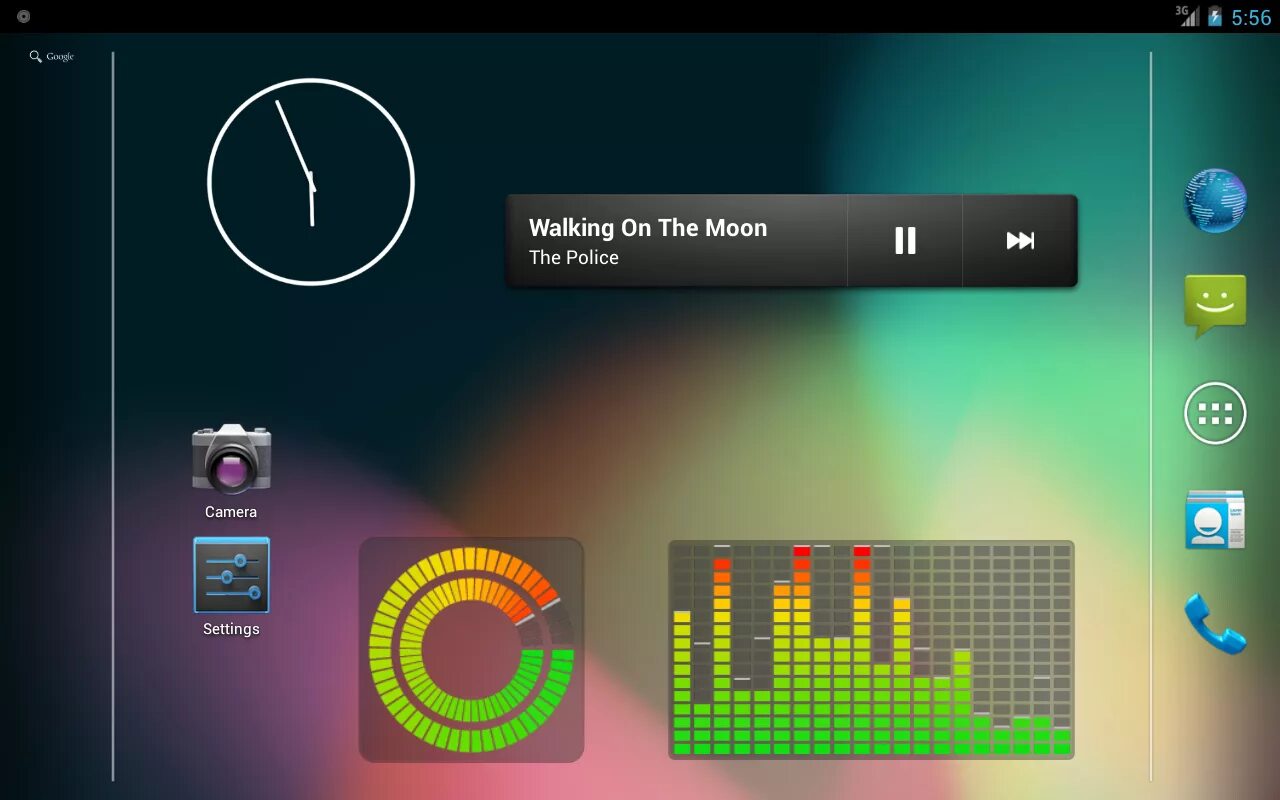Image resolution: width=1280 pixels, height=800 pixels.
Task: Tap the 'Google' search text
Action: click(60, 57)
